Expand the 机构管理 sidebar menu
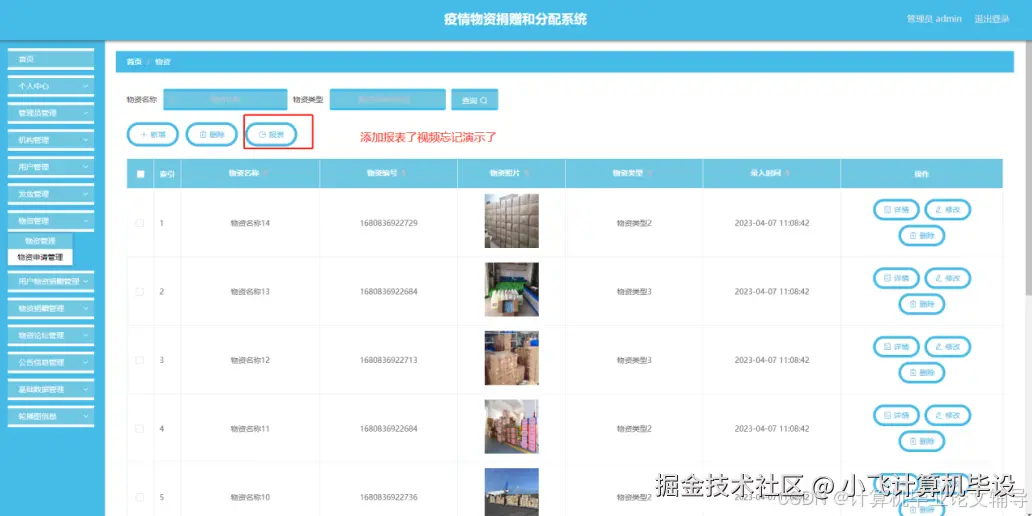Screen dimensions: 1032x516 51,140
